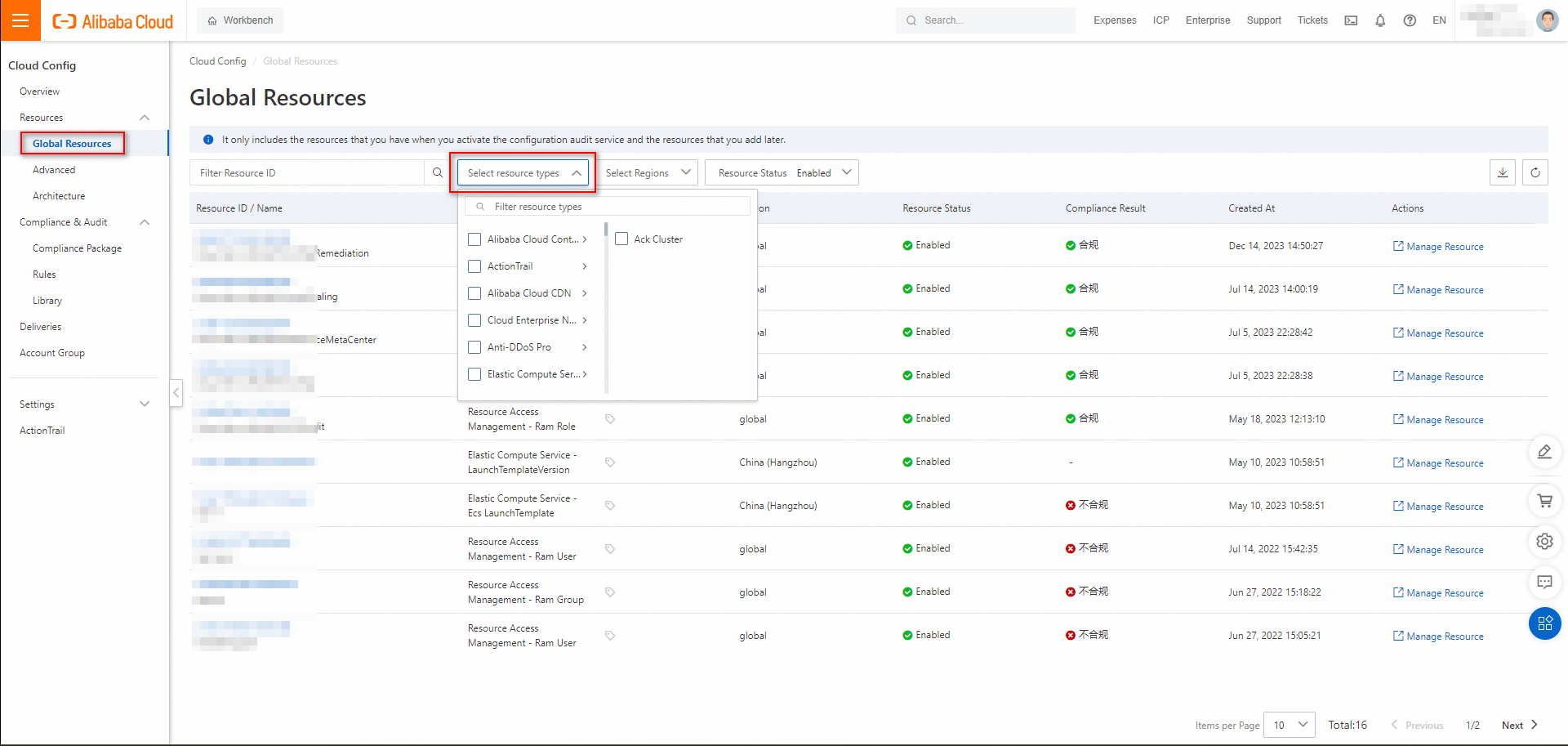This screenshot has height=746, width=1568.
Task: Check the Ack Cluster checkbox
Action: pos(621,239)
